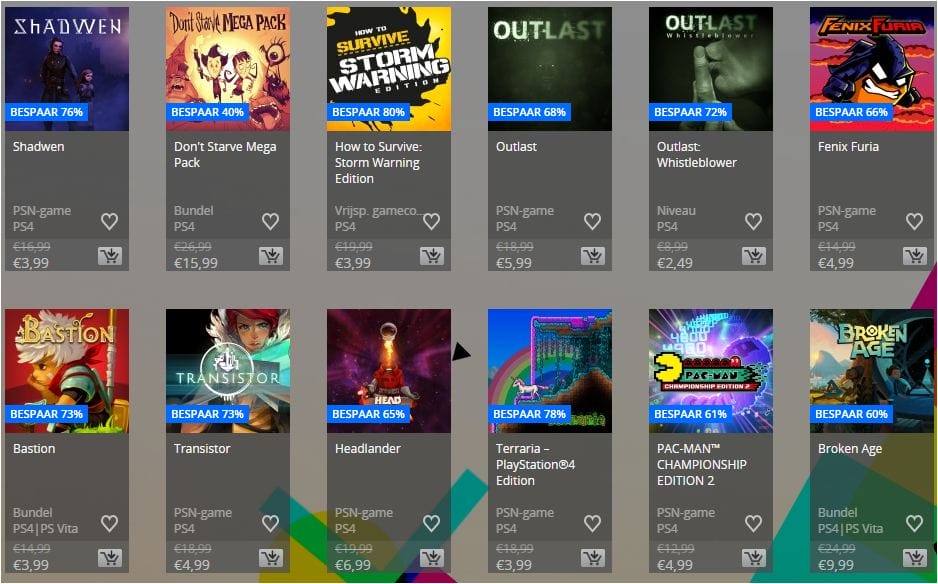Open the Headlander title link
938x584 pixels.
[368, 449]
